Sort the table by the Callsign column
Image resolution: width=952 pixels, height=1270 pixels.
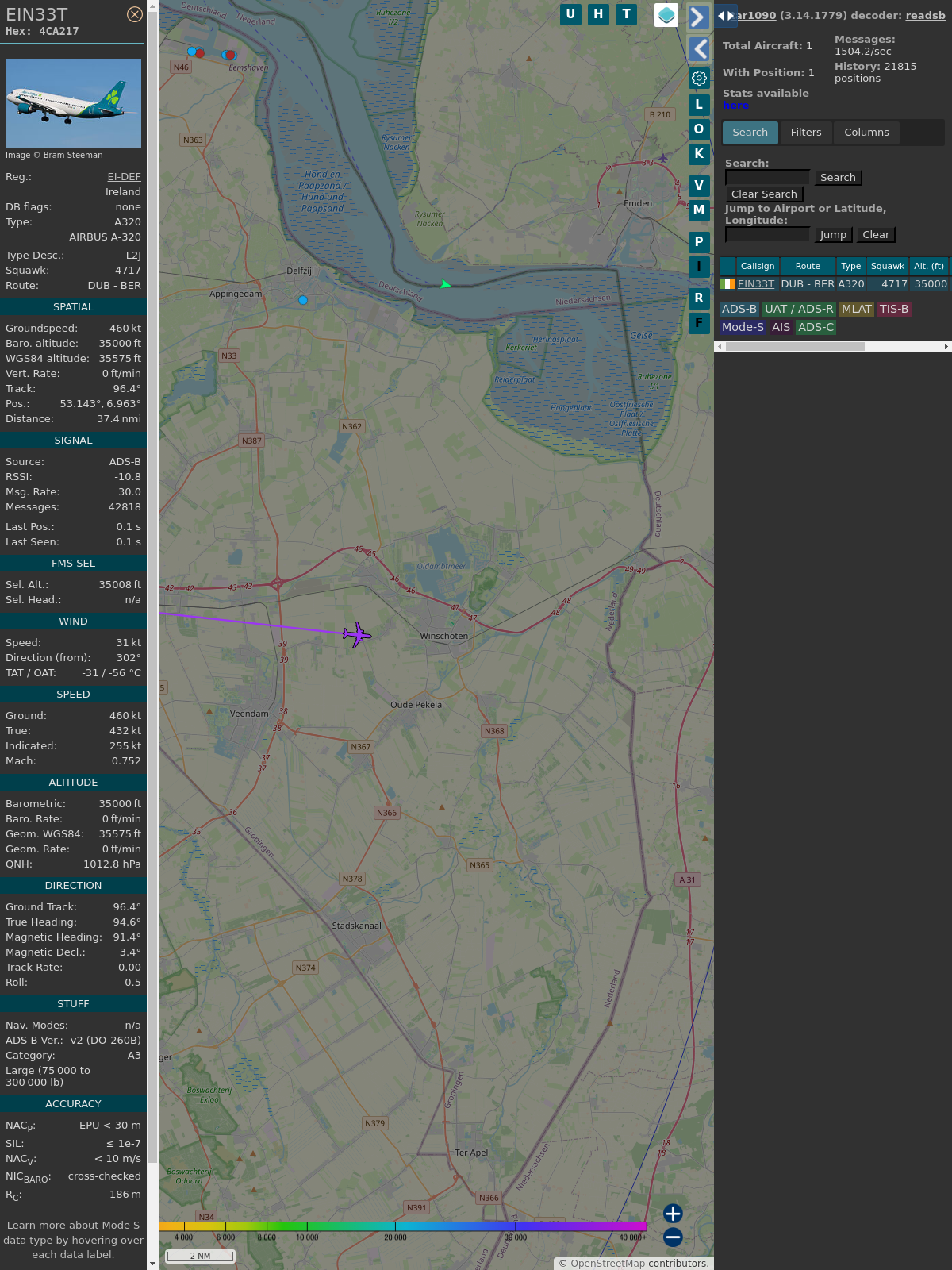[x=757, y=266]
